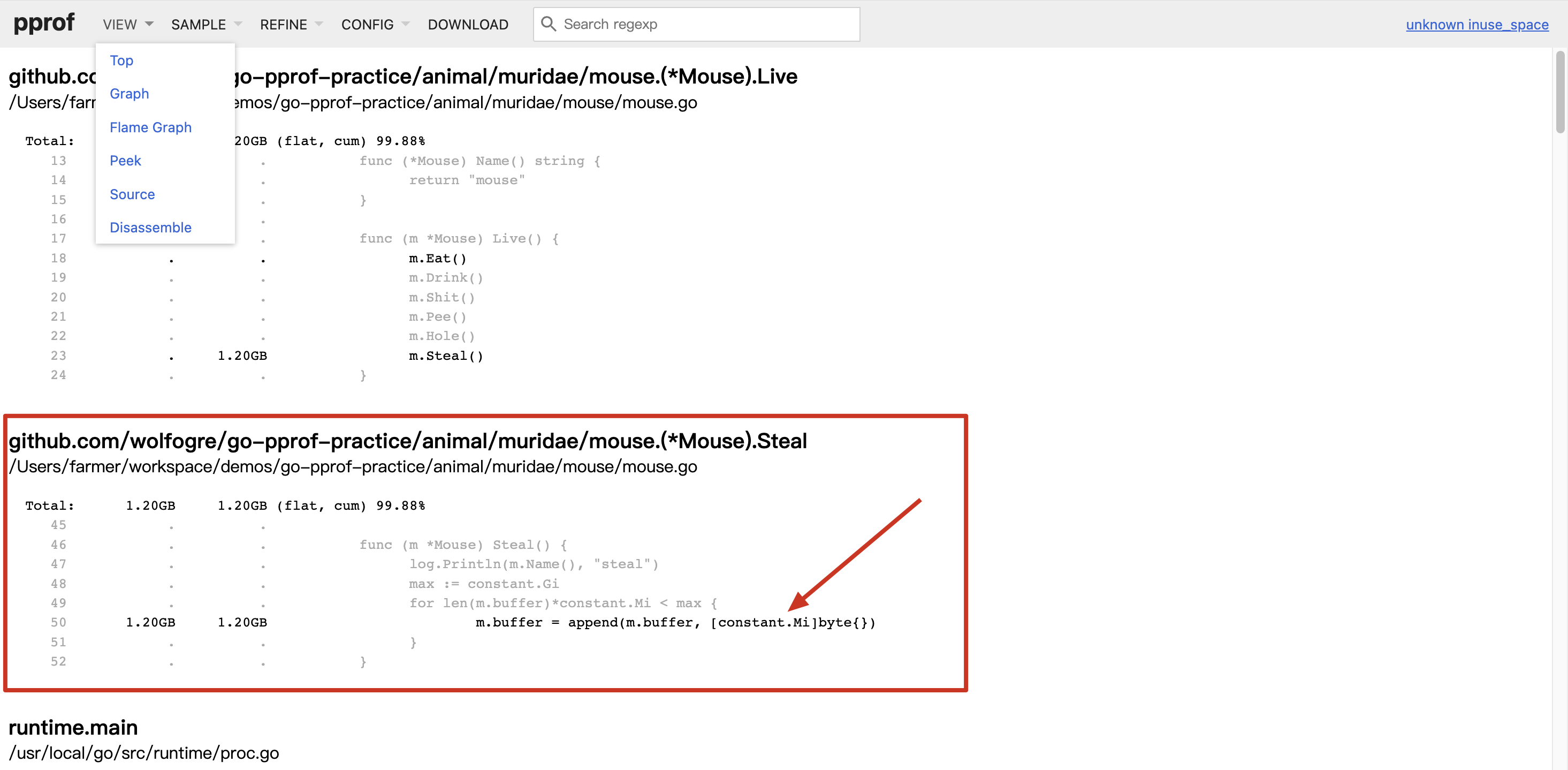
Task: Click the vertical scrollbar thumb
Action: [1559, 92]
